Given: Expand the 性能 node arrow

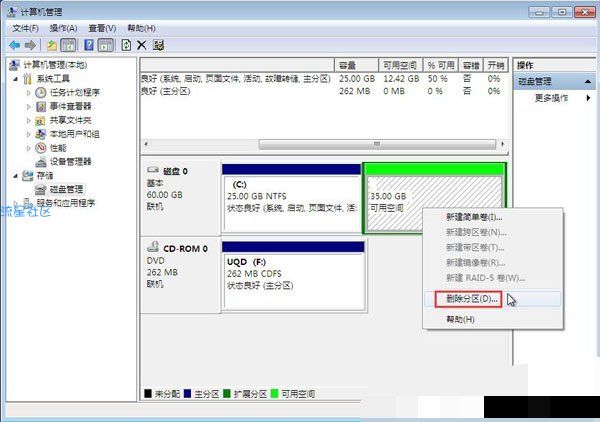Looking at the screenshot, I should point(28,148).
